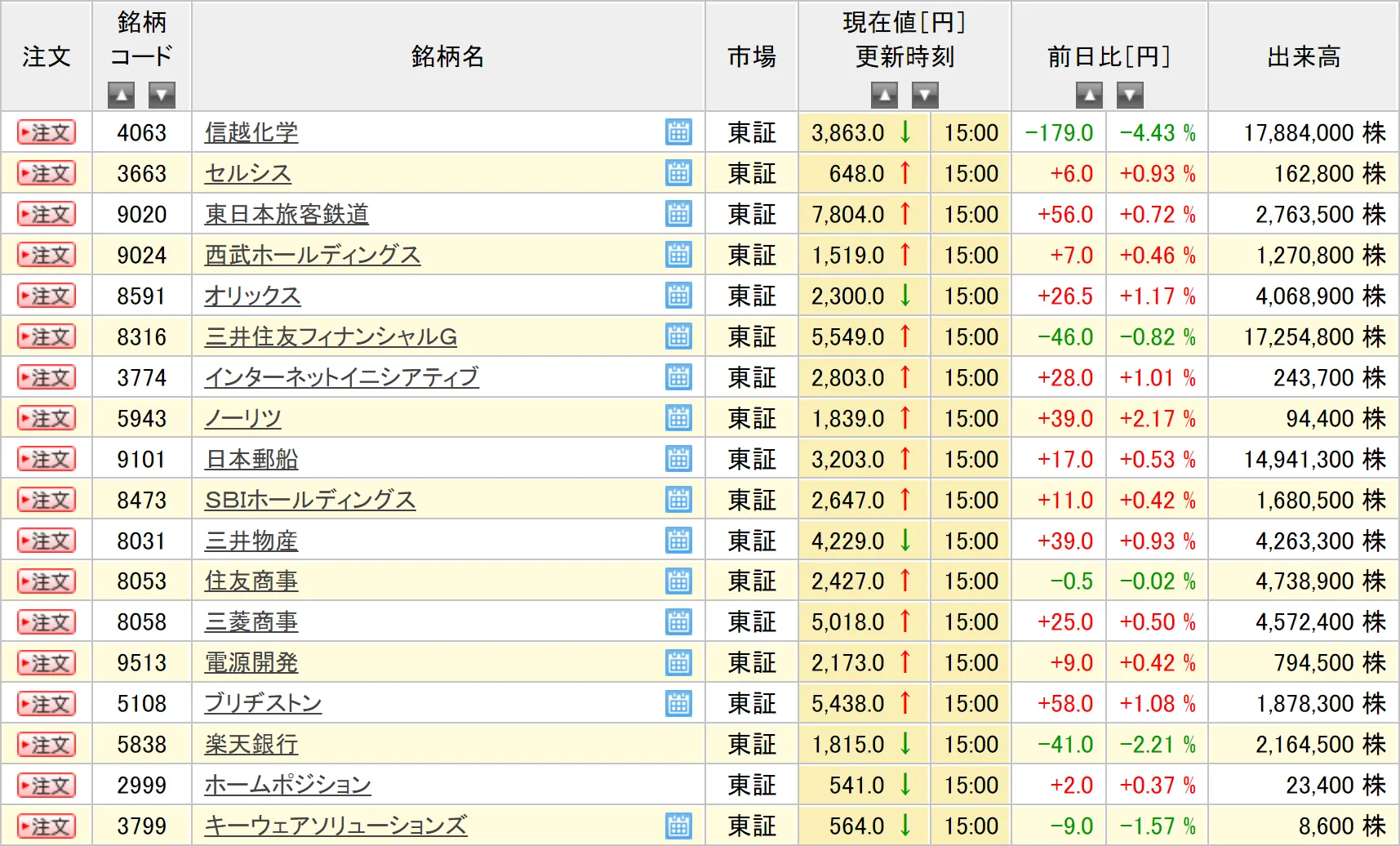Screen dimensions: 1400x846
Task: Open the ブリヂストン stock link
Action: 263,704
